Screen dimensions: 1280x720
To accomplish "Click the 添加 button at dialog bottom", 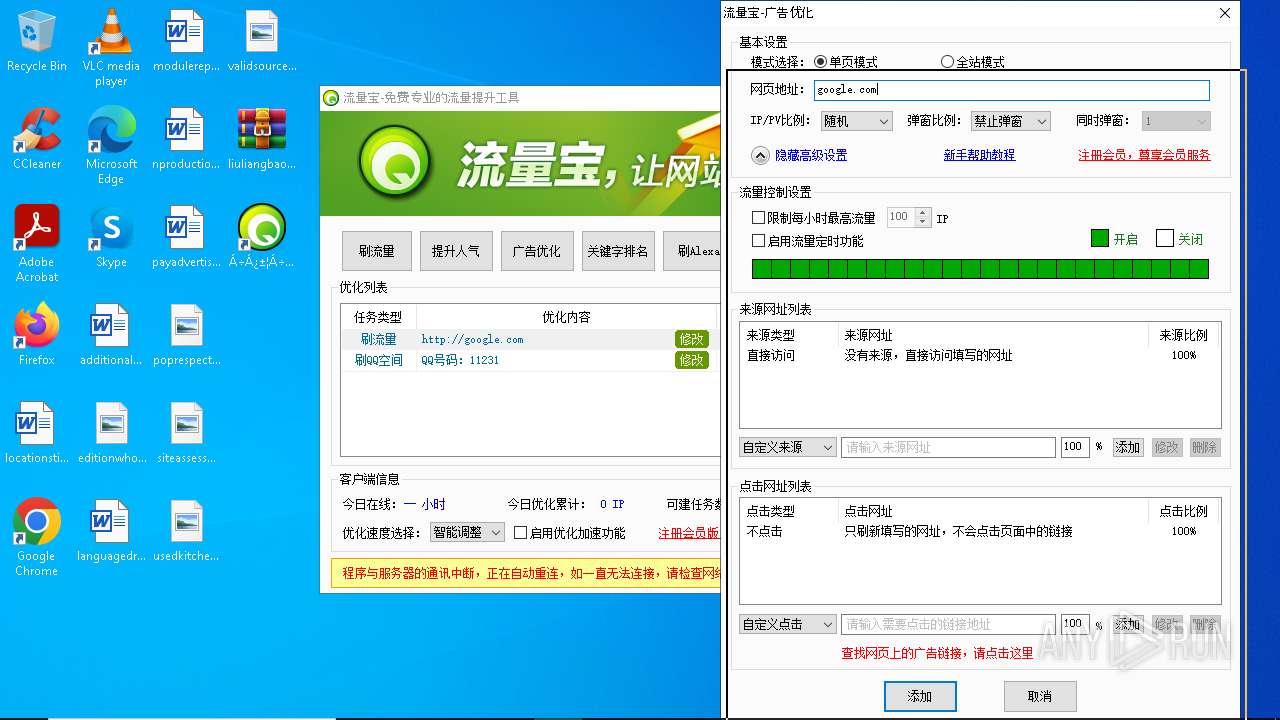I will point(920,696).
